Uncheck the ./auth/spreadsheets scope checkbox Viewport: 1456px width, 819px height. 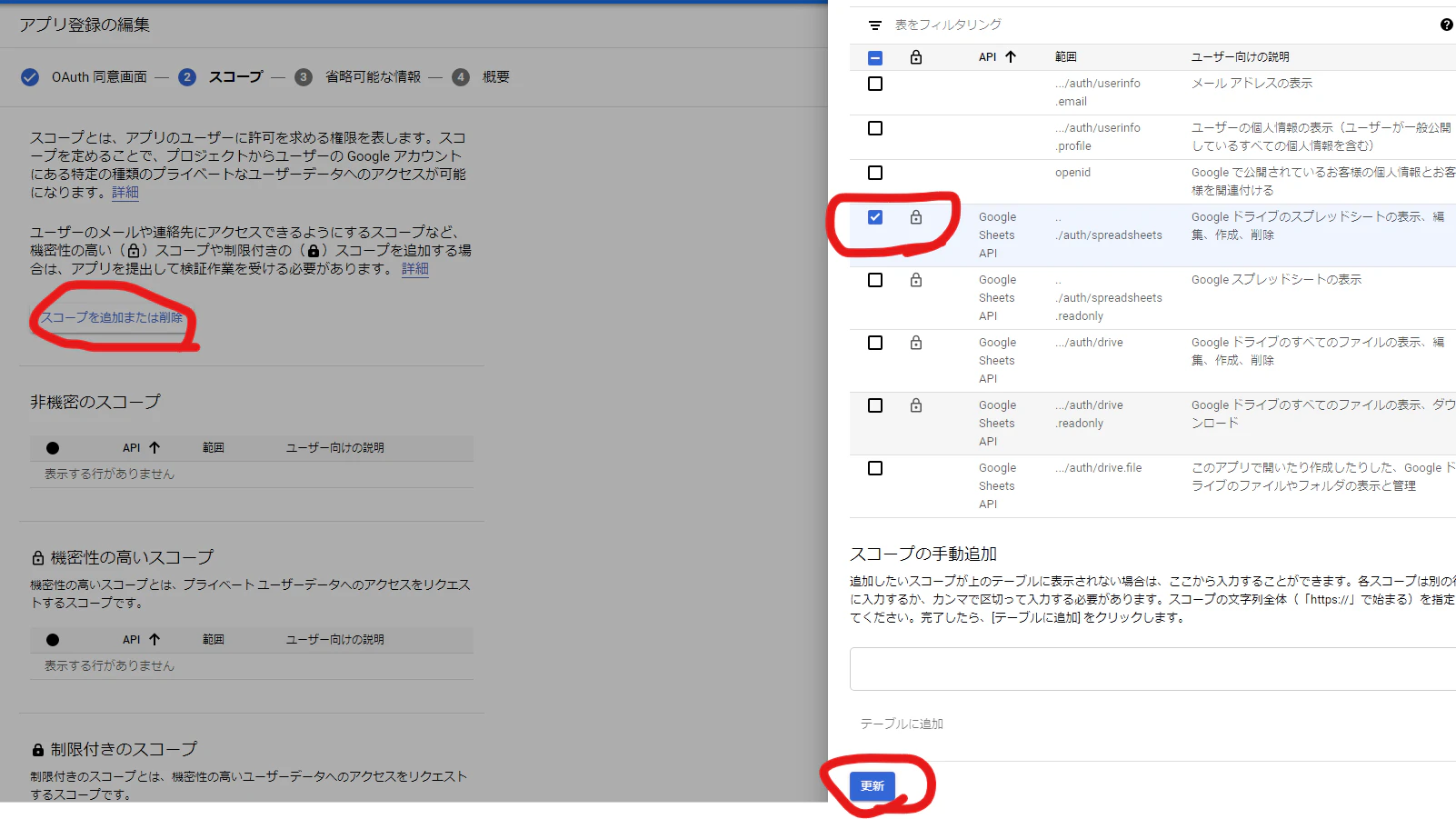[x=875, y=217]
